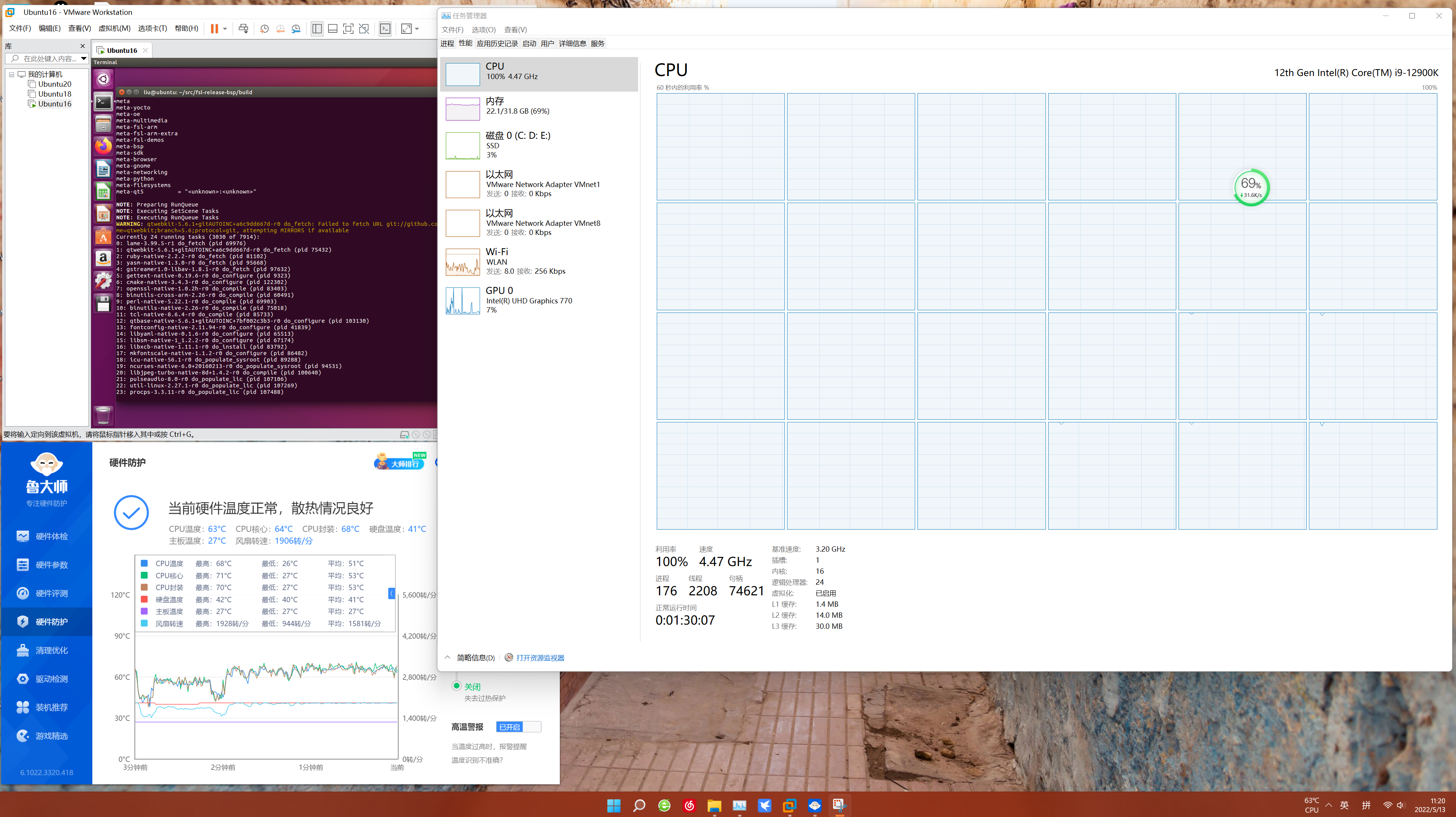Open Firefox from the Ubuntu launcher
The width and height of the screenshot is (1456, 817).
pos(103,146)
